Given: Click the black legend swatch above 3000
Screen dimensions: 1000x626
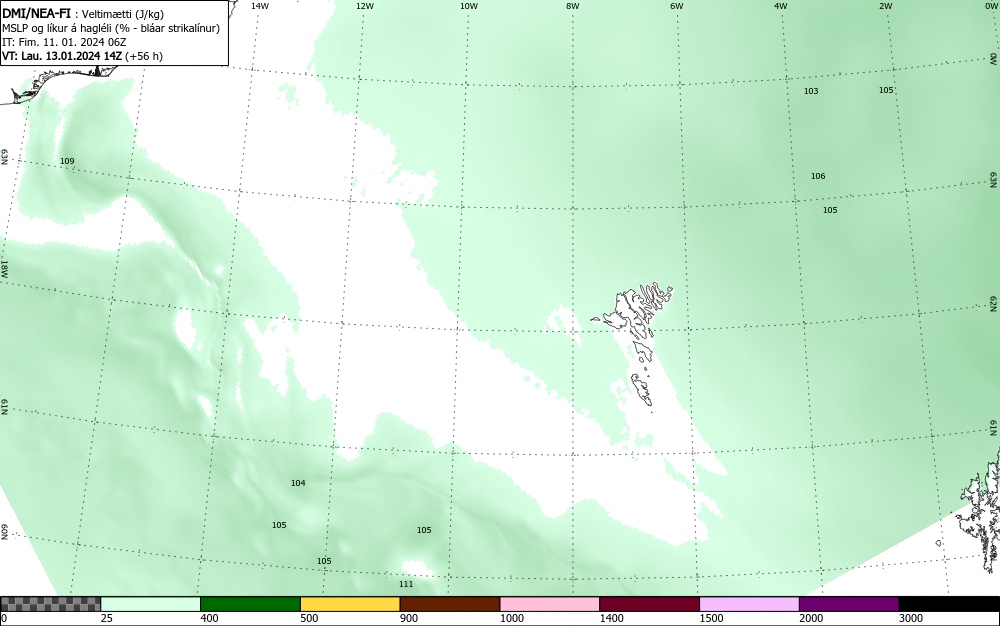Looking at the screenshot, I should [x=949, y=604].
